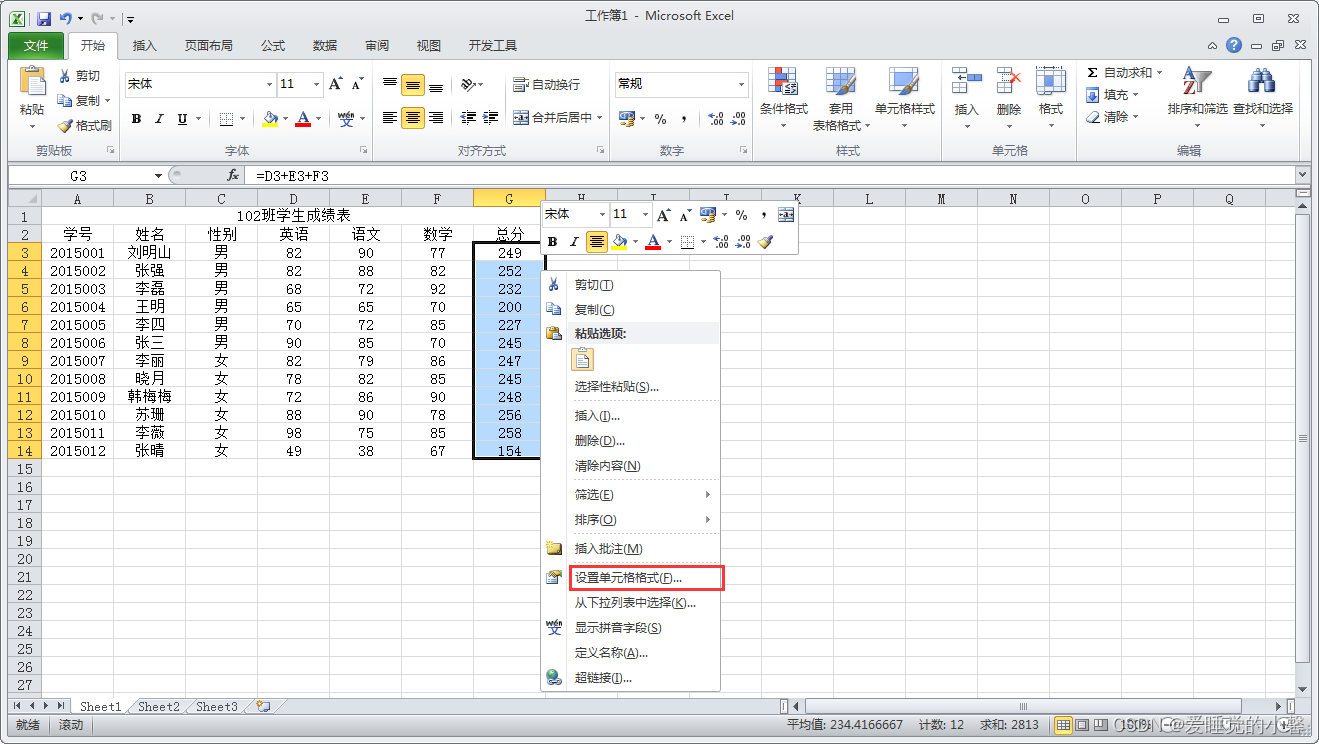Toggle bold in ribbon font group
This screenshot has height=744, width=1319.
click(x=137, y=119)
